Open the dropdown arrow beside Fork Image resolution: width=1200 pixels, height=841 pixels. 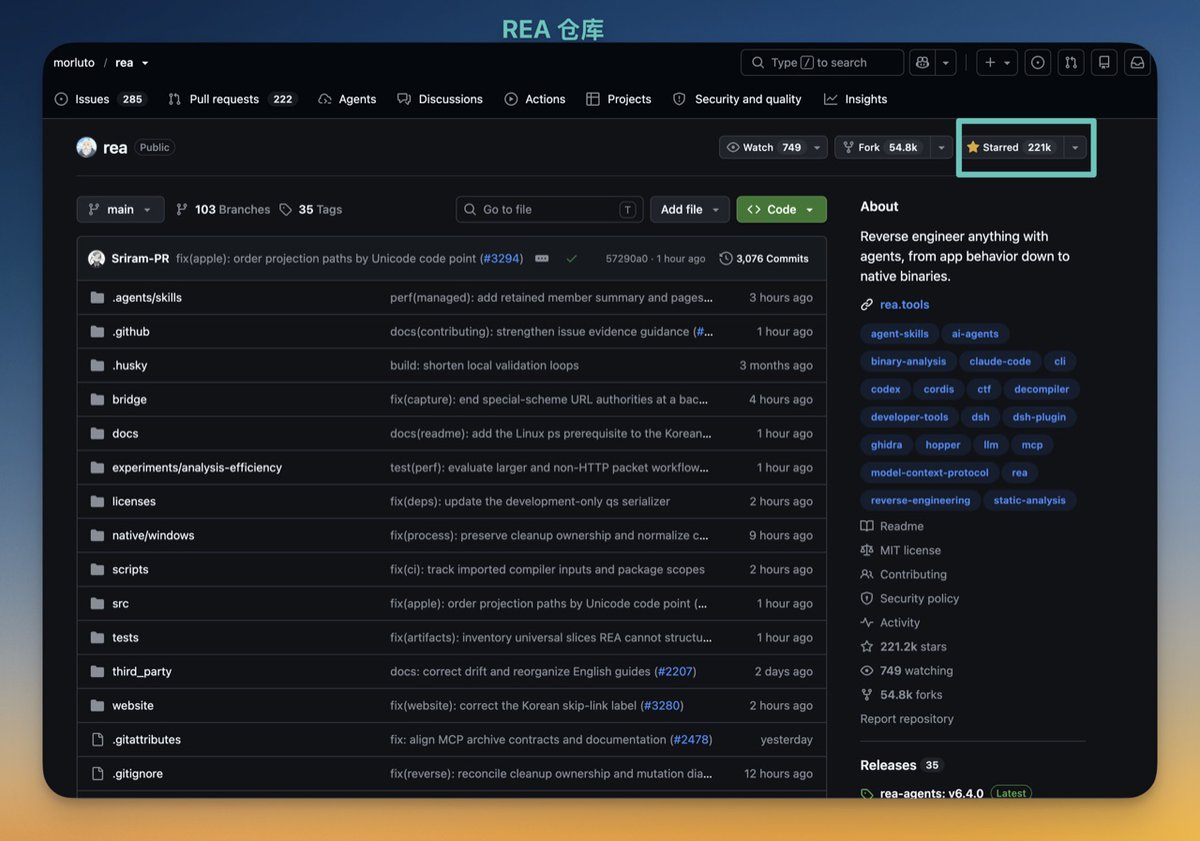[x=940, y=147]
